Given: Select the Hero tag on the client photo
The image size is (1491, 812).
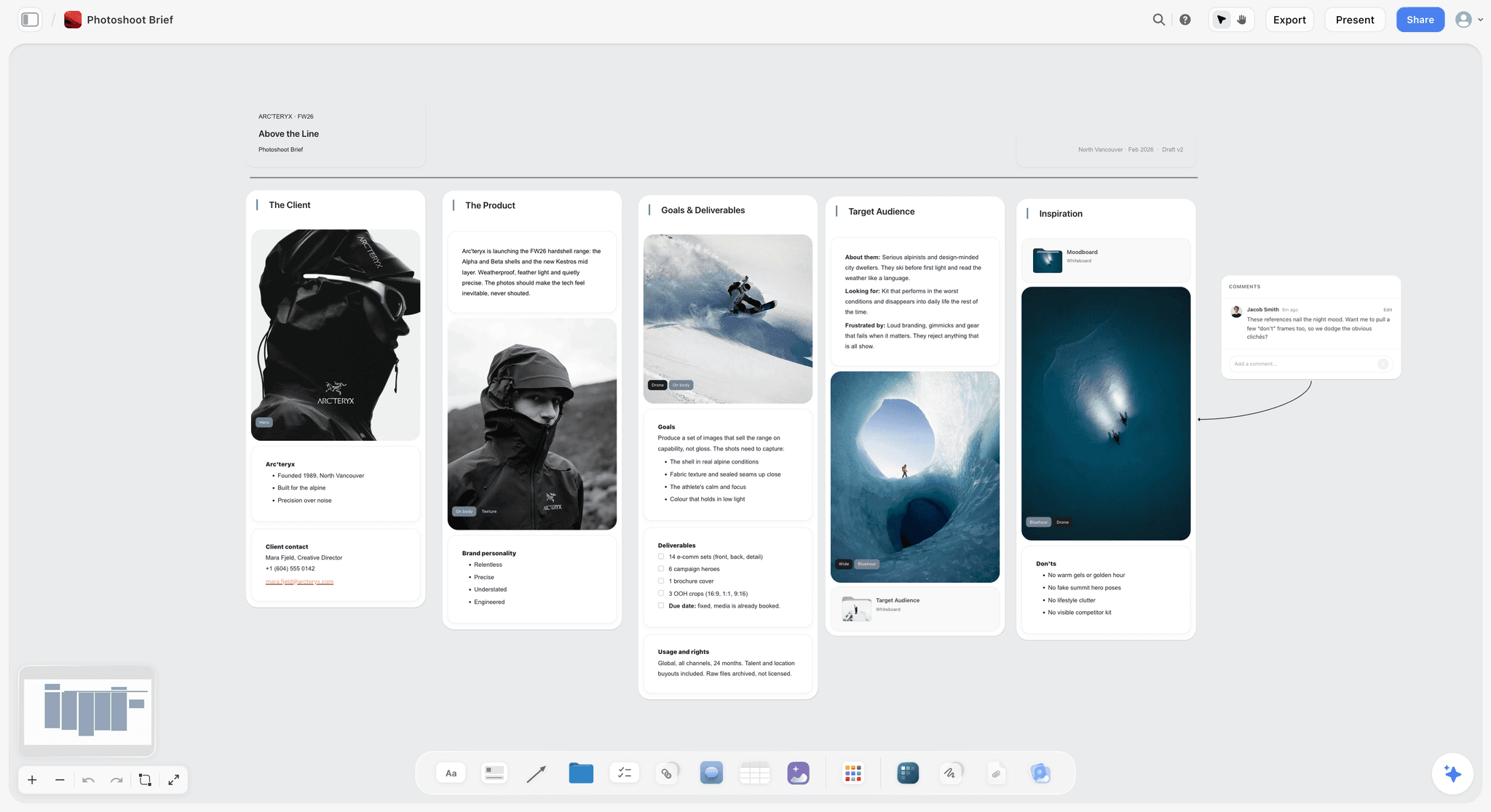Looking at the screenshot, I should click(264, 422).
